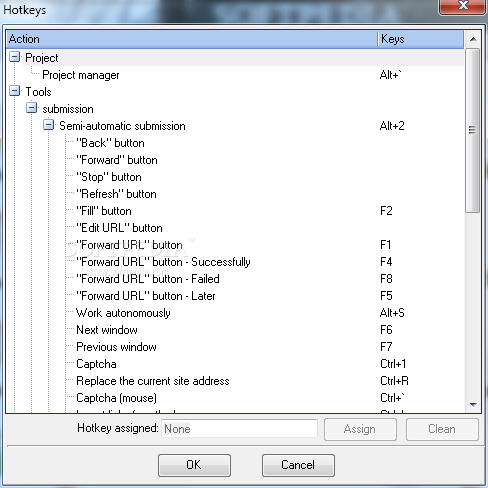Click the vertical scrollbar thumb
Screen dimensions: 488x488
[x=472, y=130]
